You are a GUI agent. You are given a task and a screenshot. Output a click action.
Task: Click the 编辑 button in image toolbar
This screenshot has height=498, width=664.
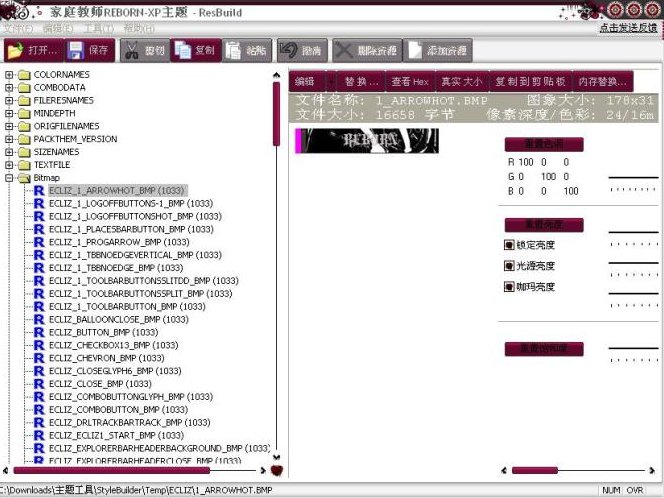[307, 81]
